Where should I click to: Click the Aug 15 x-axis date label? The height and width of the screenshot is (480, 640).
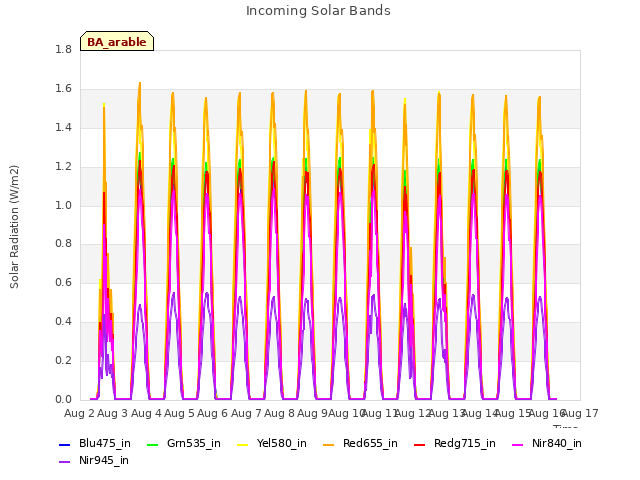(x=513, y=413)
